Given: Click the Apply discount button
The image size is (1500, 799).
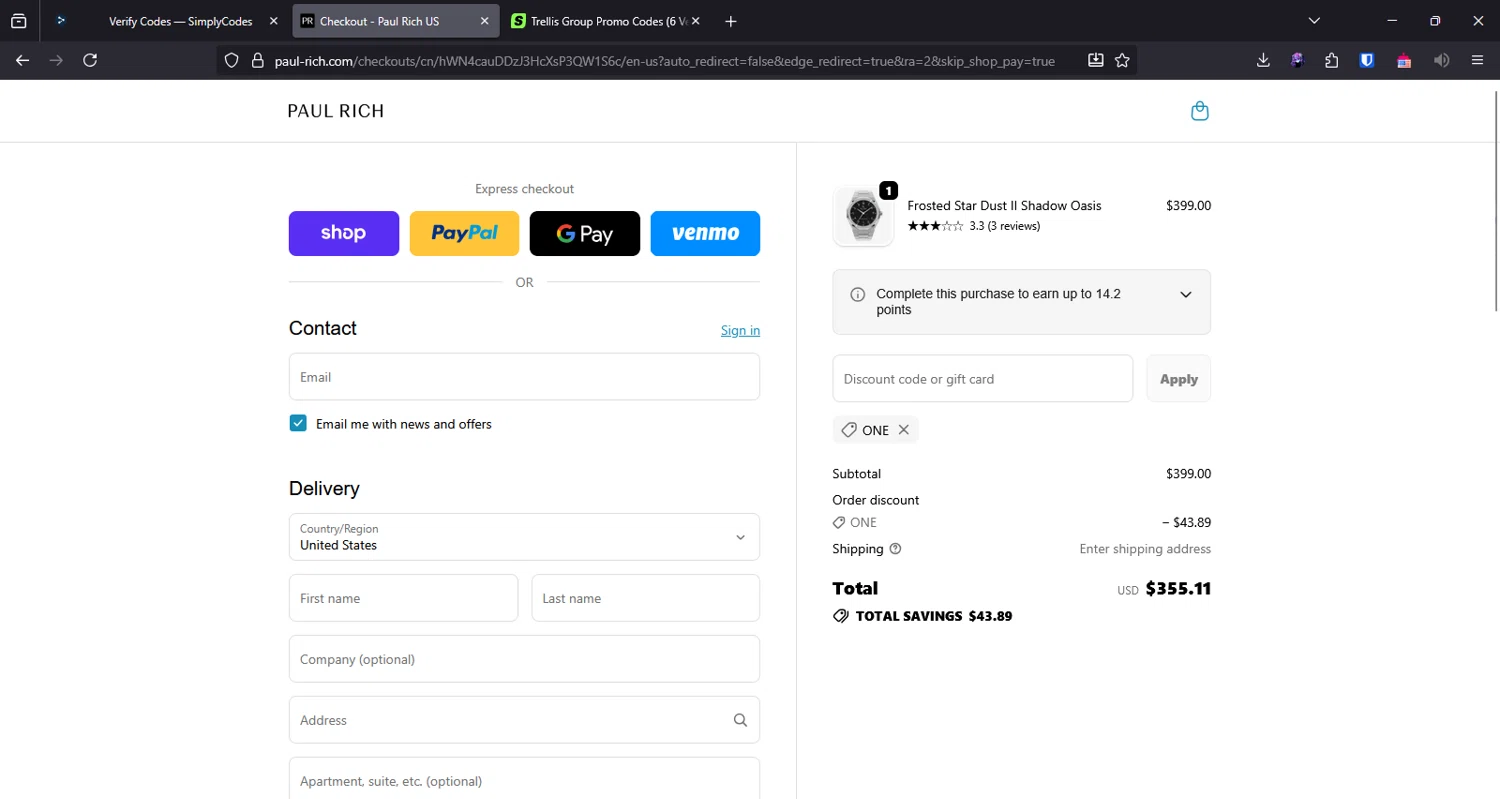Looking at the screenshot, I should coord(1179,379).
